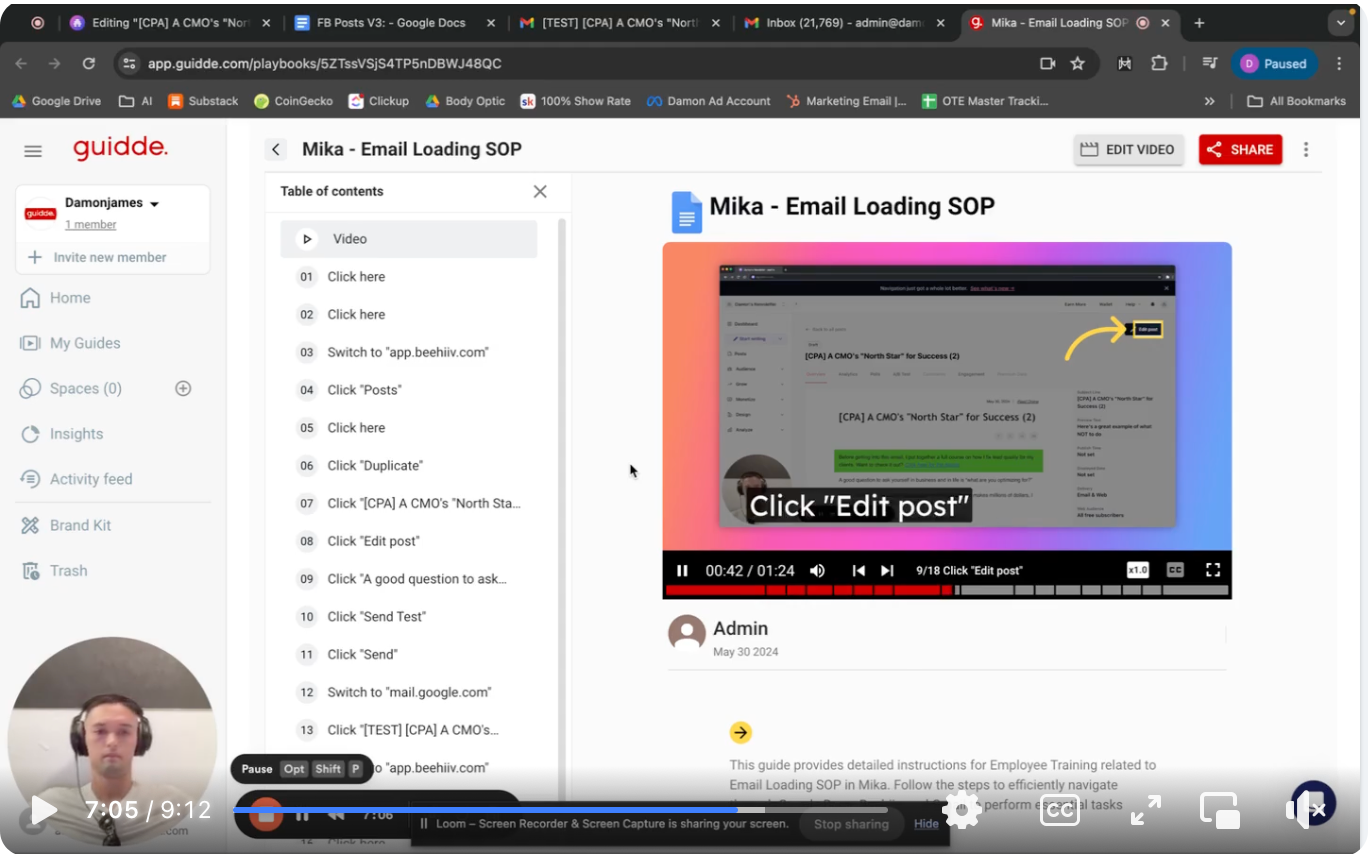Select step 01 Click here
Screen dimensions: 1368x856
point(408,277)
